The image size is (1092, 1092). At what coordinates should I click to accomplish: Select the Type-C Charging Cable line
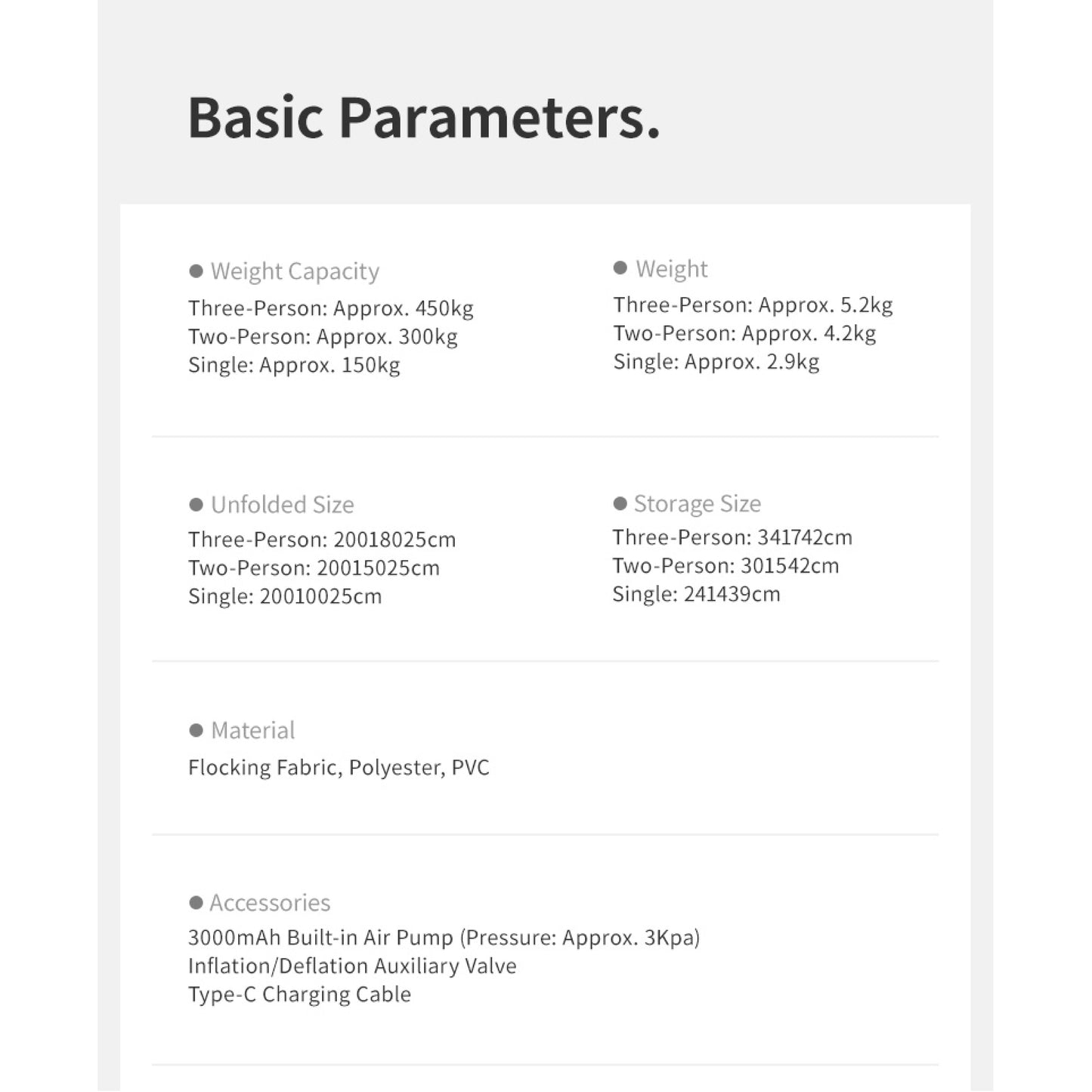point(299,995)
